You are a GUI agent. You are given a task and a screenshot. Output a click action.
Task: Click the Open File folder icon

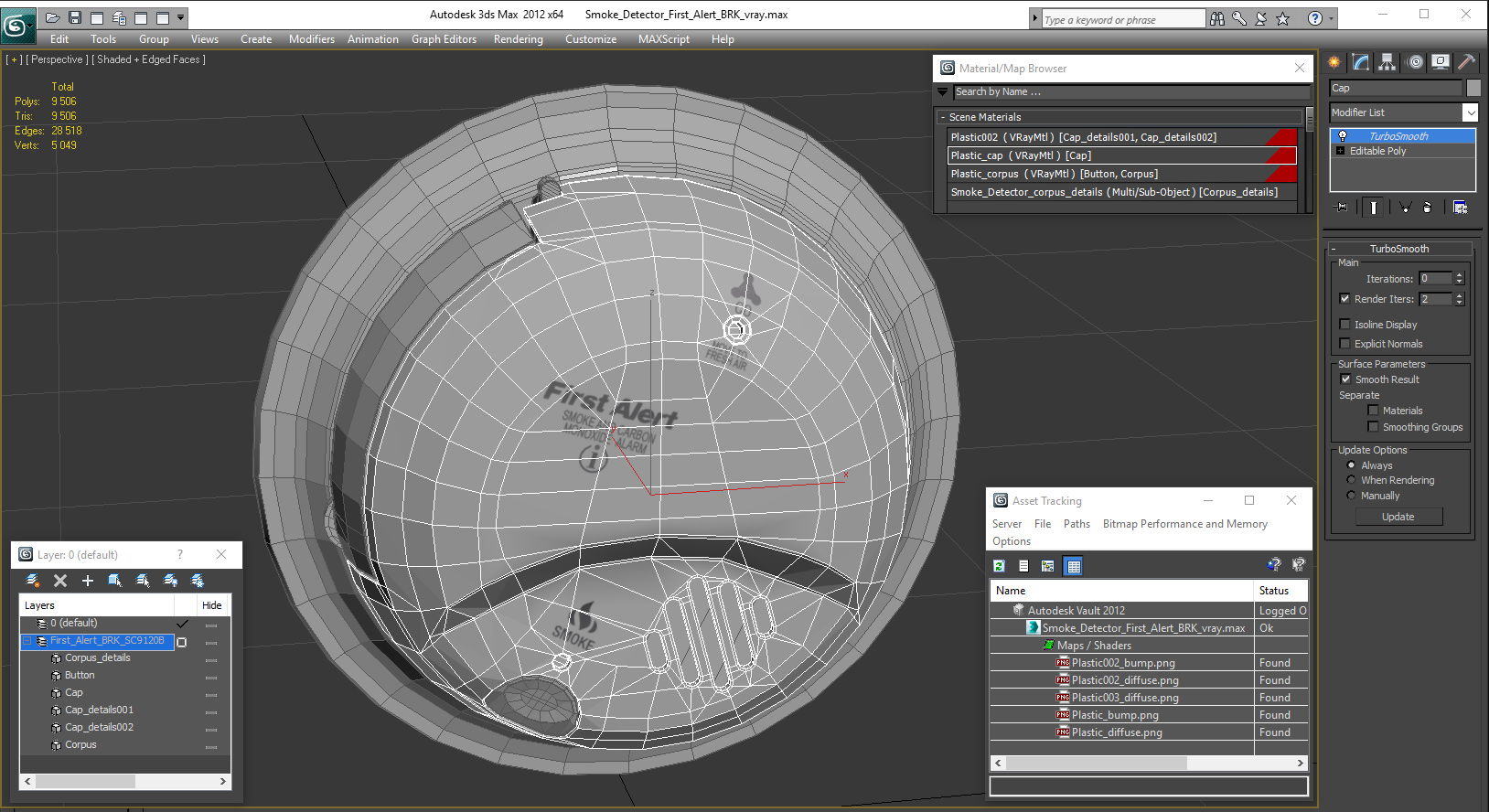pyautogui.click(x=53, y=17)
